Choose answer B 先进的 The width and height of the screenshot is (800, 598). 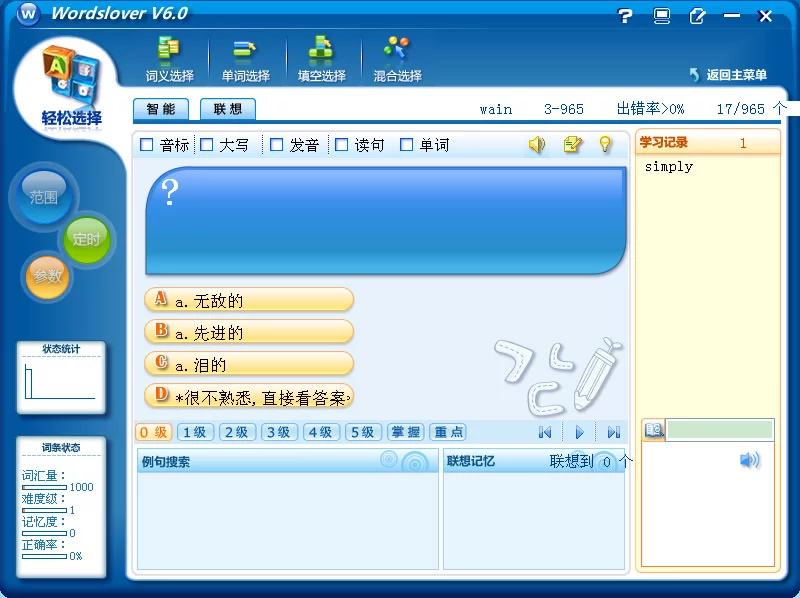[x=249, y=332]
